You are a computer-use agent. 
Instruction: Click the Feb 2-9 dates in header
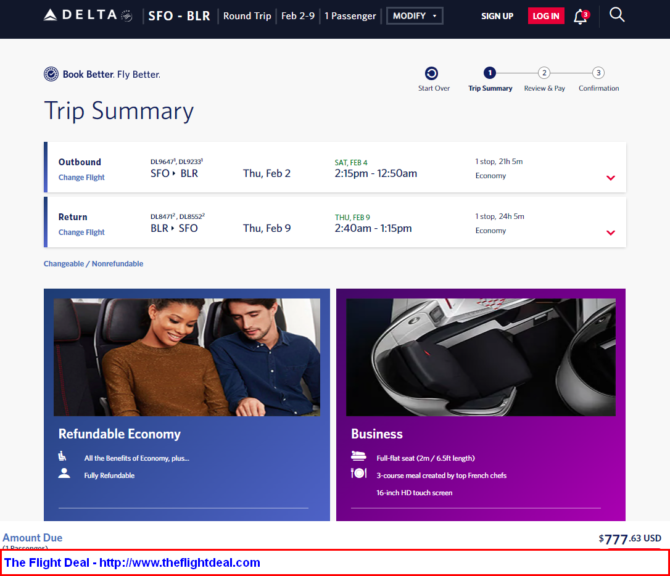[x=298, y=16]
